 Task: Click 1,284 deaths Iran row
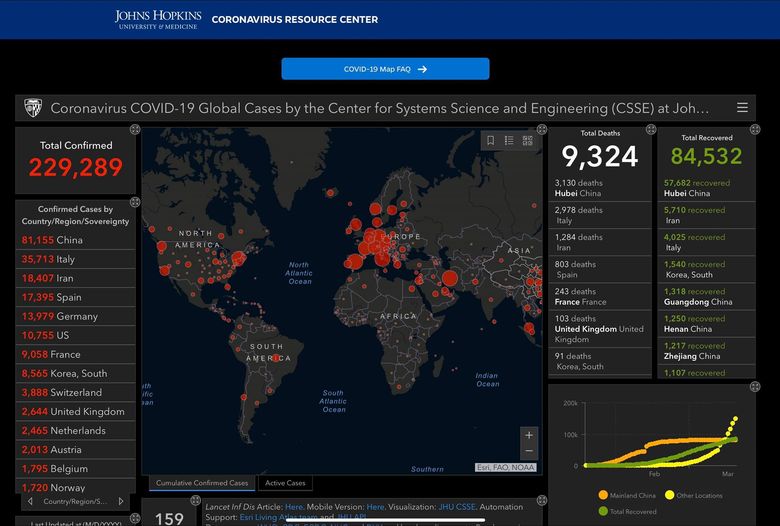[600, 242]
